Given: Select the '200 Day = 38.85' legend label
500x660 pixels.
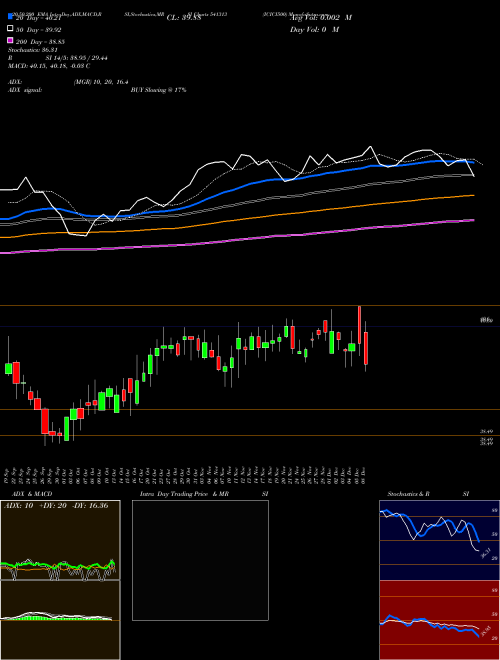Looking at the screenshot, I should (40, 42).
